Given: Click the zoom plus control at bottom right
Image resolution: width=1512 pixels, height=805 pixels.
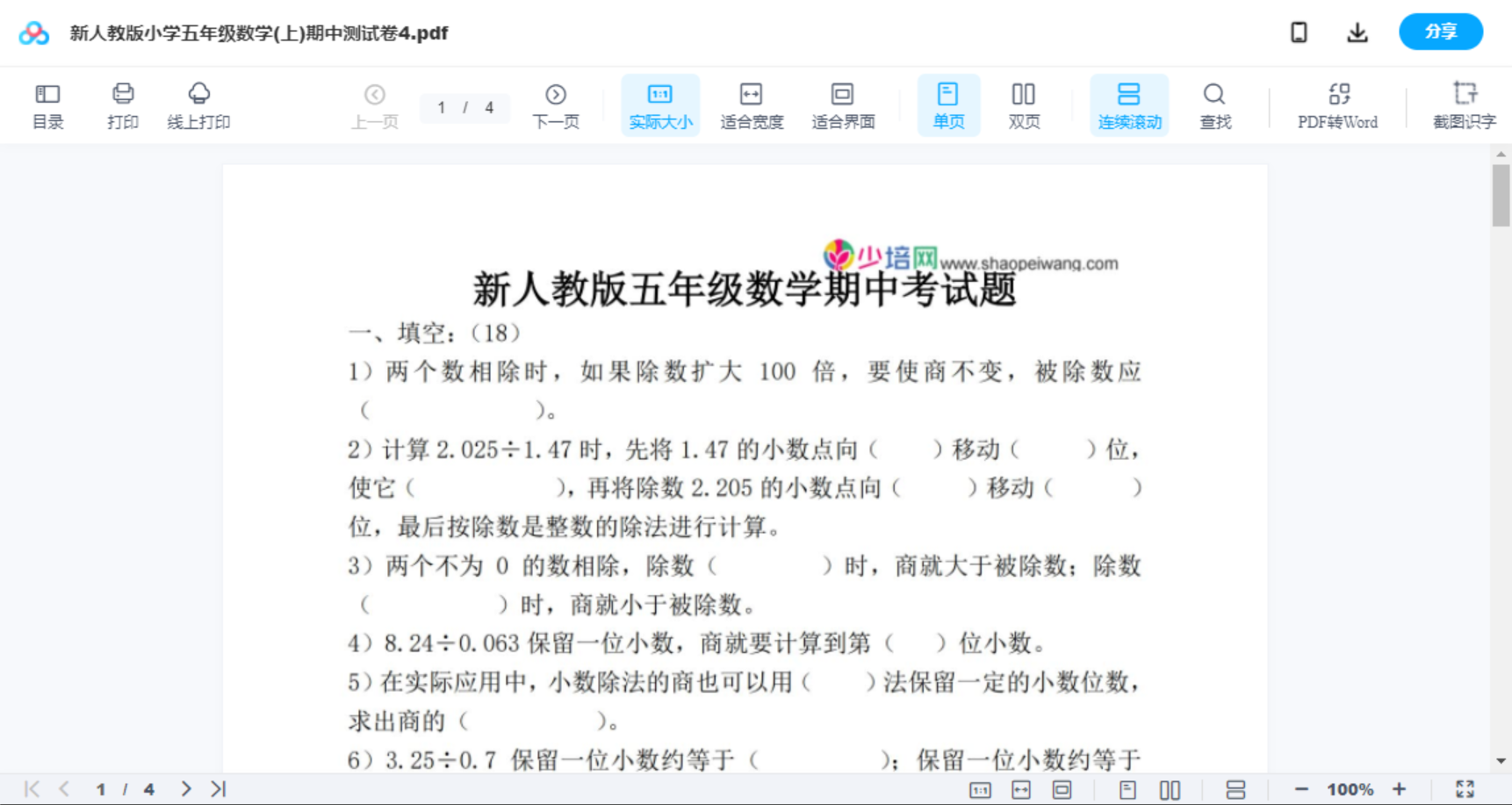Looking at the screenshot, I should tap(1400, 788).
